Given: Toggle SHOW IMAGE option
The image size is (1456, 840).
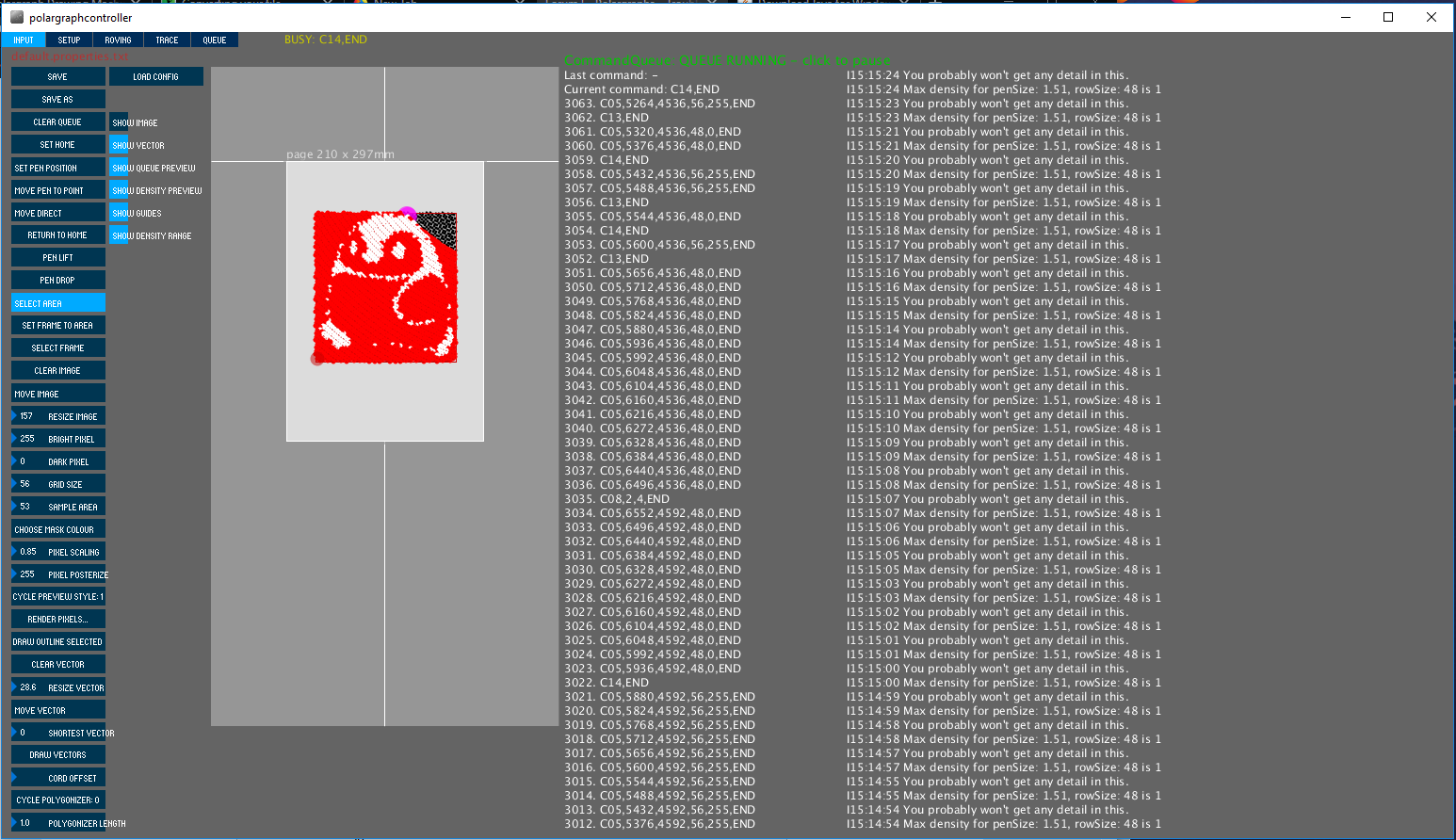Looking at the screenshot, I should pos(119,122).
